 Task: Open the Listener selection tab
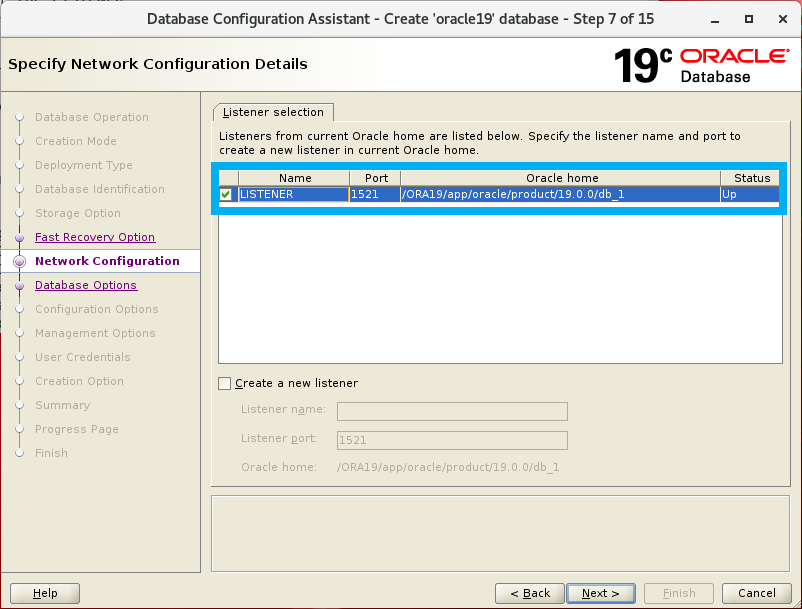273,112
